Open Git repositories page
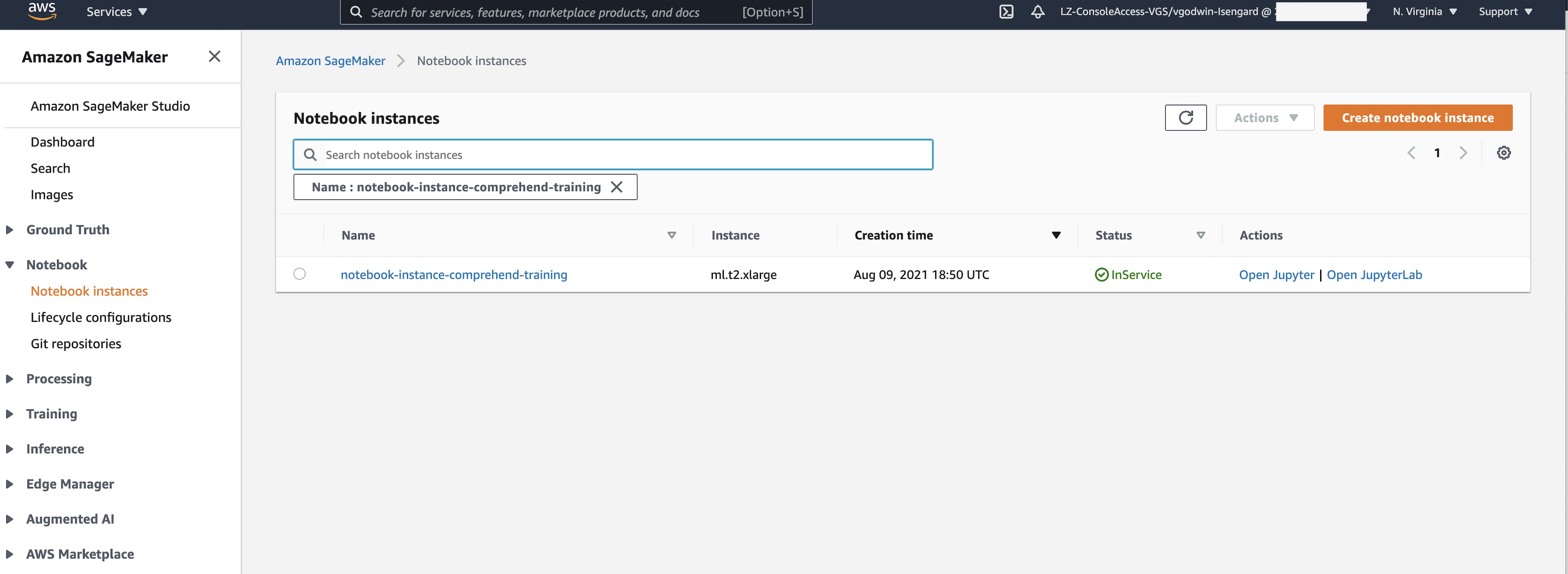 [x=76, y=344]
